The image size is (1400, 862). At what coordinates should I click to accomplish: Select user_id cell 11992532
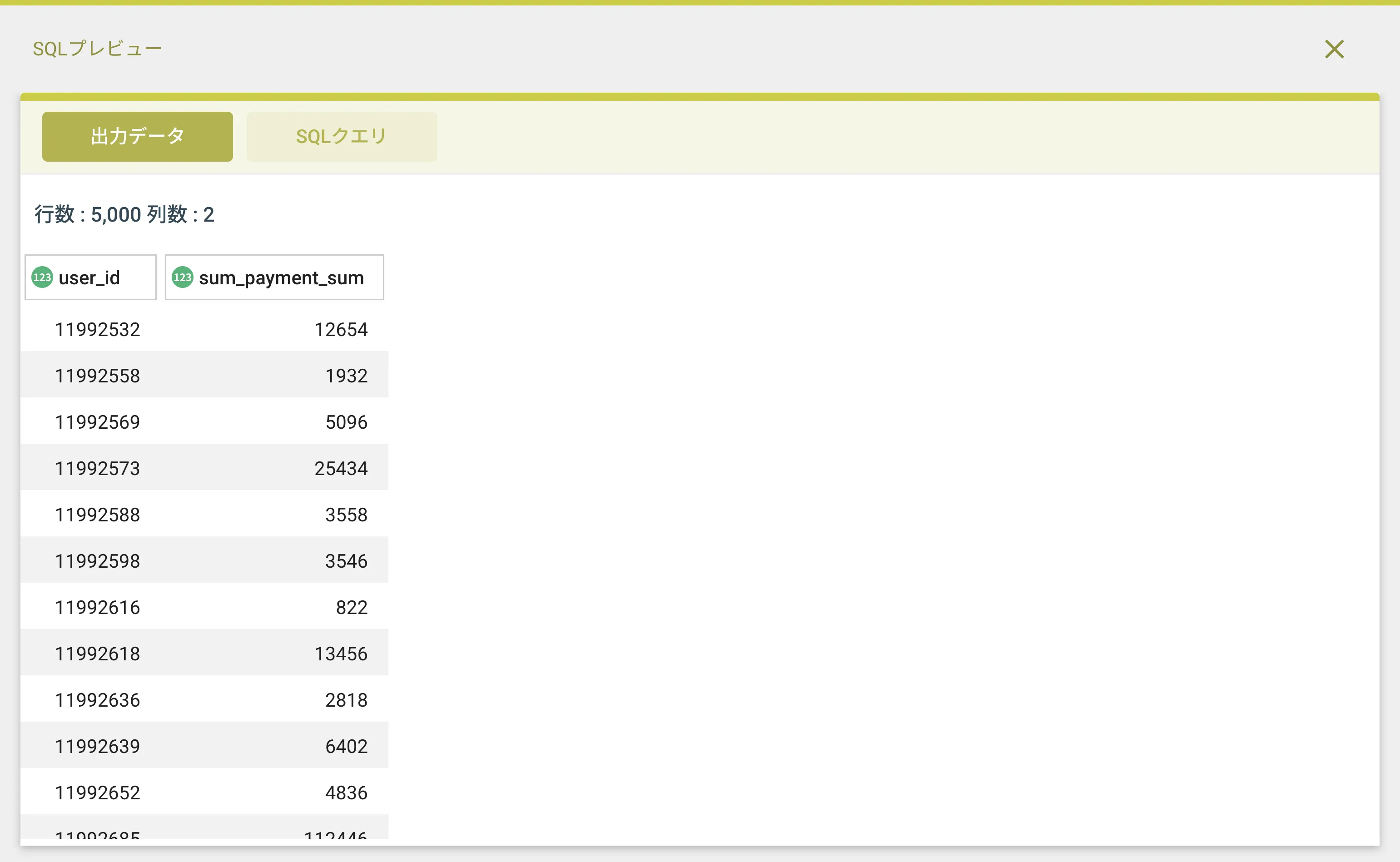(x=98, y=330)
